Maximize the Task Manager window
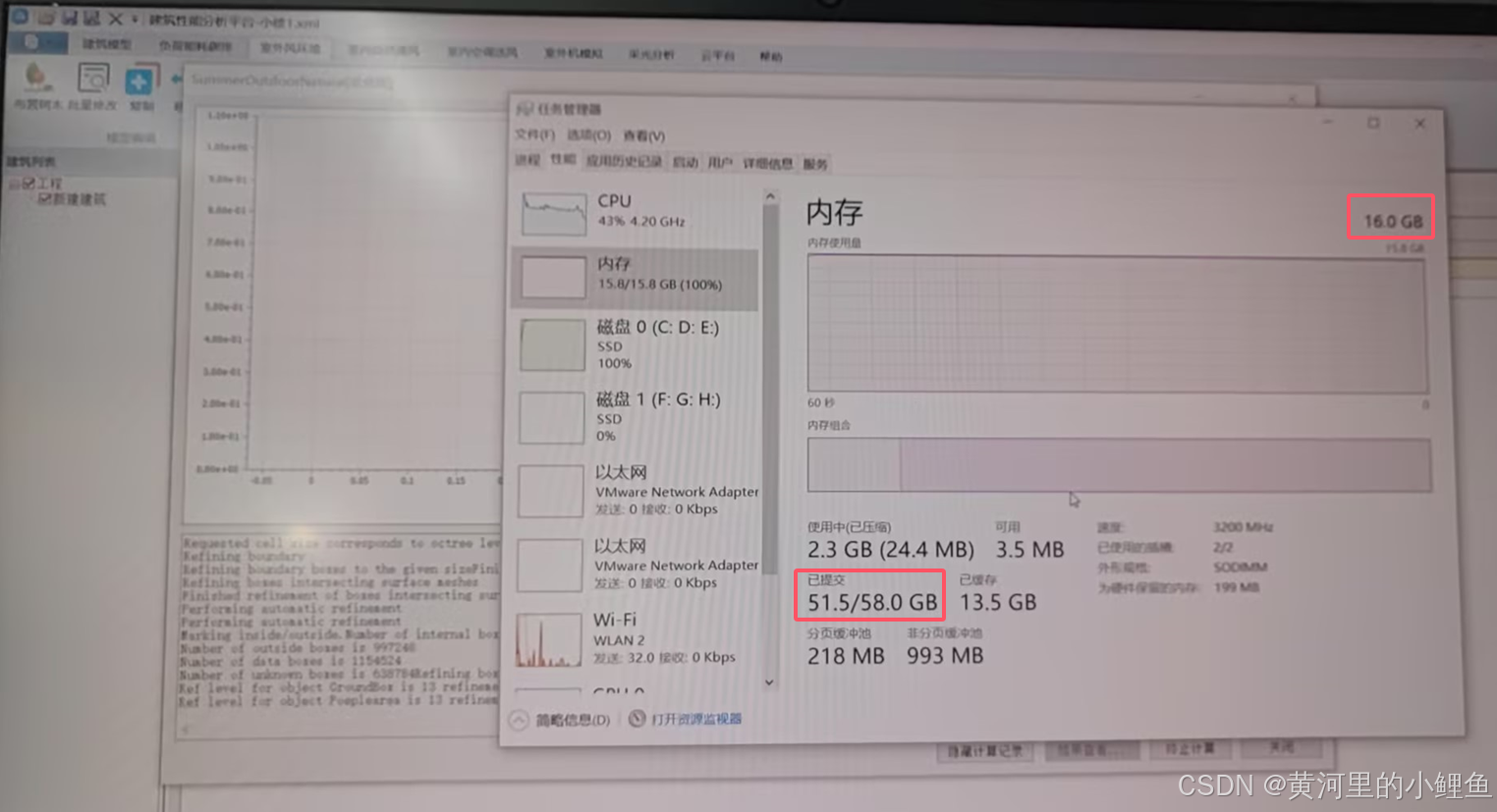Viewport: 1497px width, 812px height. tap(1373, 123)
